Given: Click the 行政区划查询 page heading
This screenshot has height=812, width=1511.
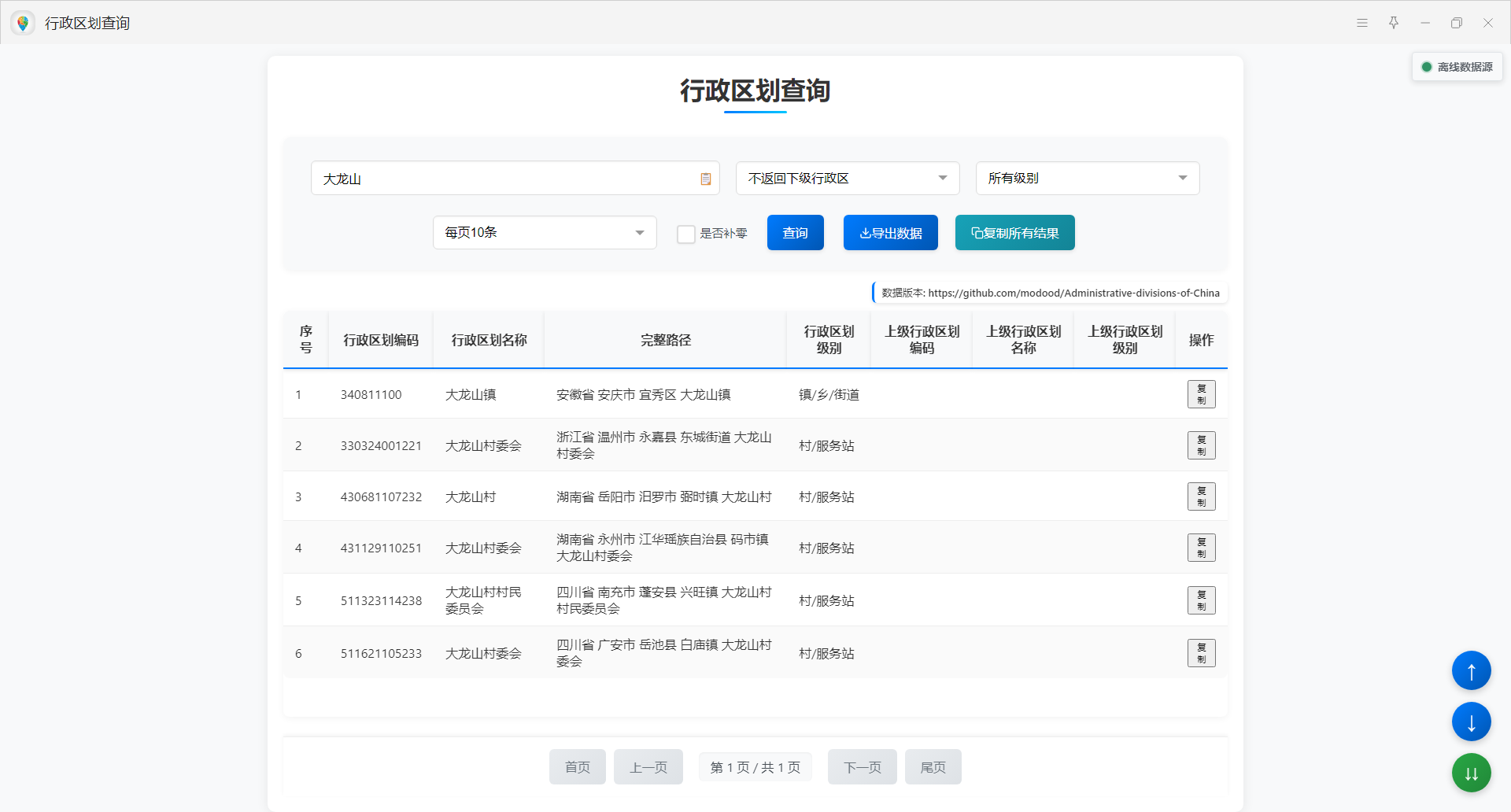Looking at the screenshot, I should click(755, 90).
